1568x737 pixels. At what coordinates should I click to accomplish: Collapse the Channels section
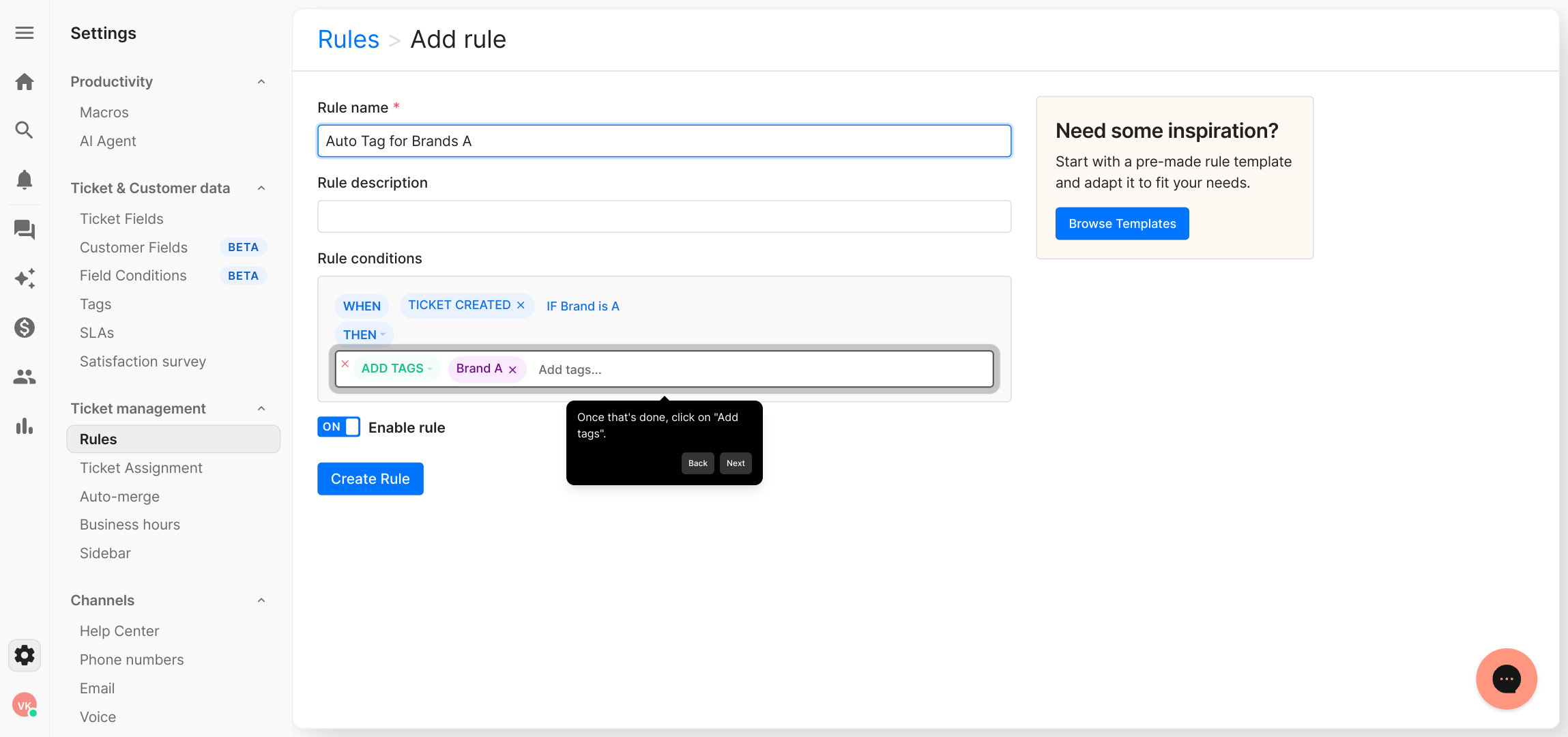click(261, 601)
